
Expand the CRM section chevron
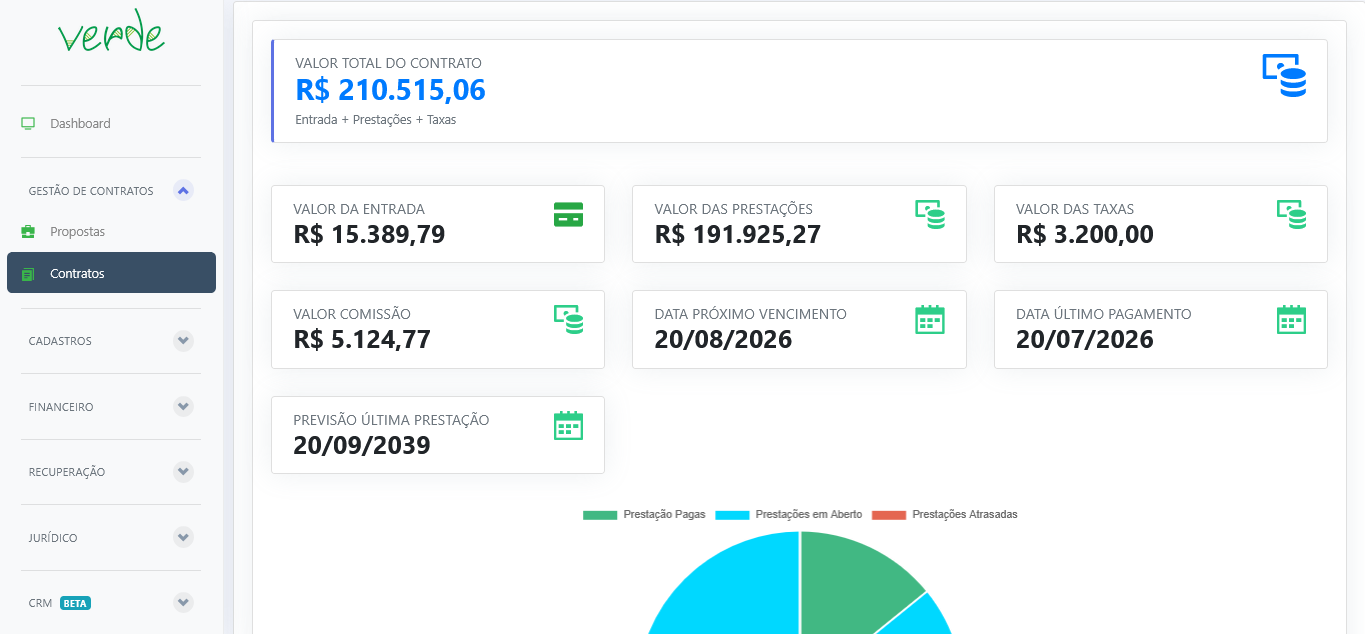183,603
